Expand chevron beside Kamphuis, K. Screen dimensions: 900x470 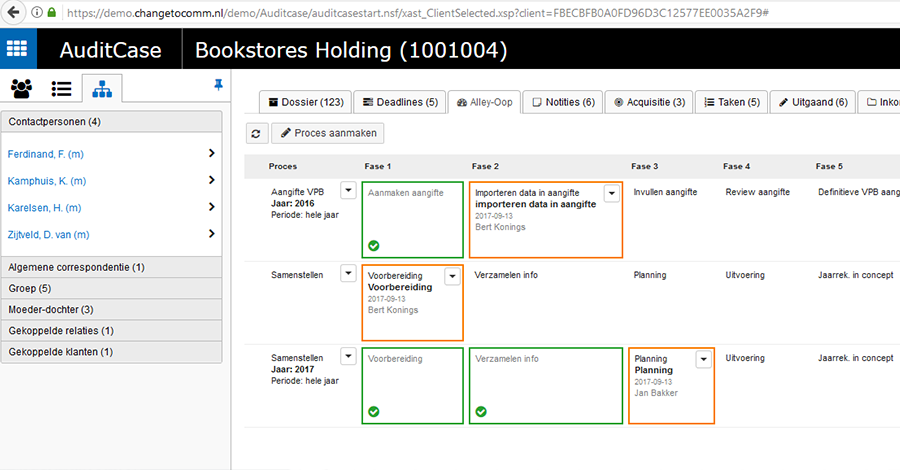pos(211,180)
